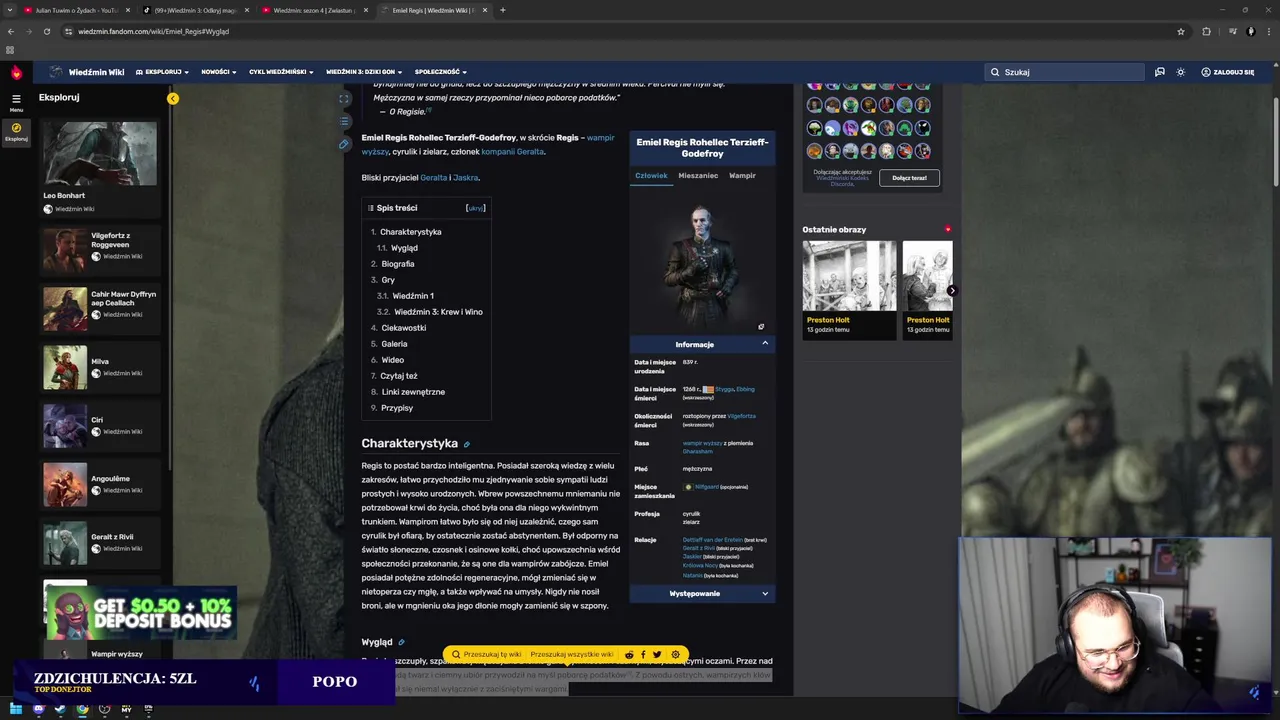The image size is (1280, 720).
Task: Open a new browser tab plus button
Action: click(x=502, y=10)
